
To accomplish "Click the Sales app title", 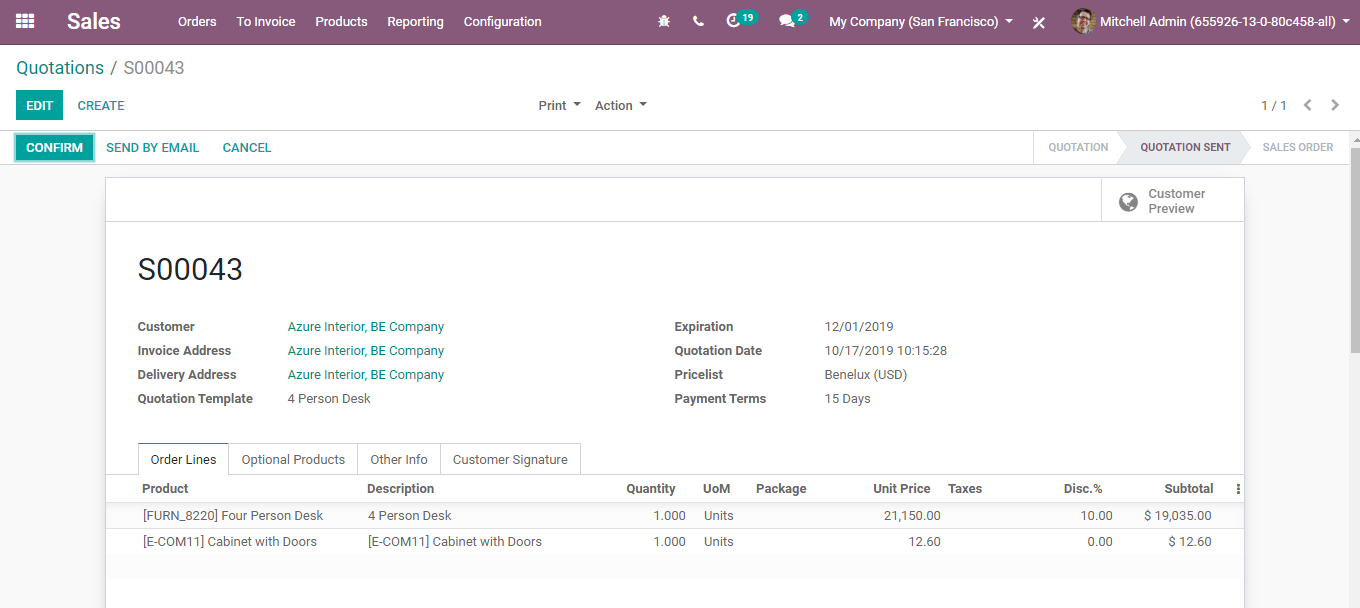I will pyautogui.click(x=94, y=21).
